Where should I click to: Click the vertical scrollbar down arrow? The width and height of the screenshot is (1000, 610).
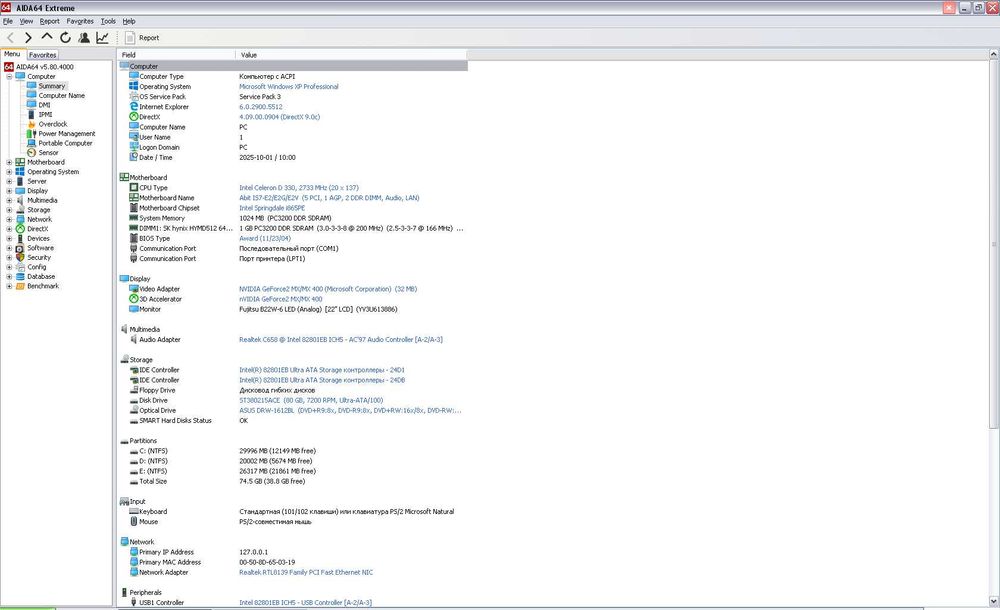994,601
